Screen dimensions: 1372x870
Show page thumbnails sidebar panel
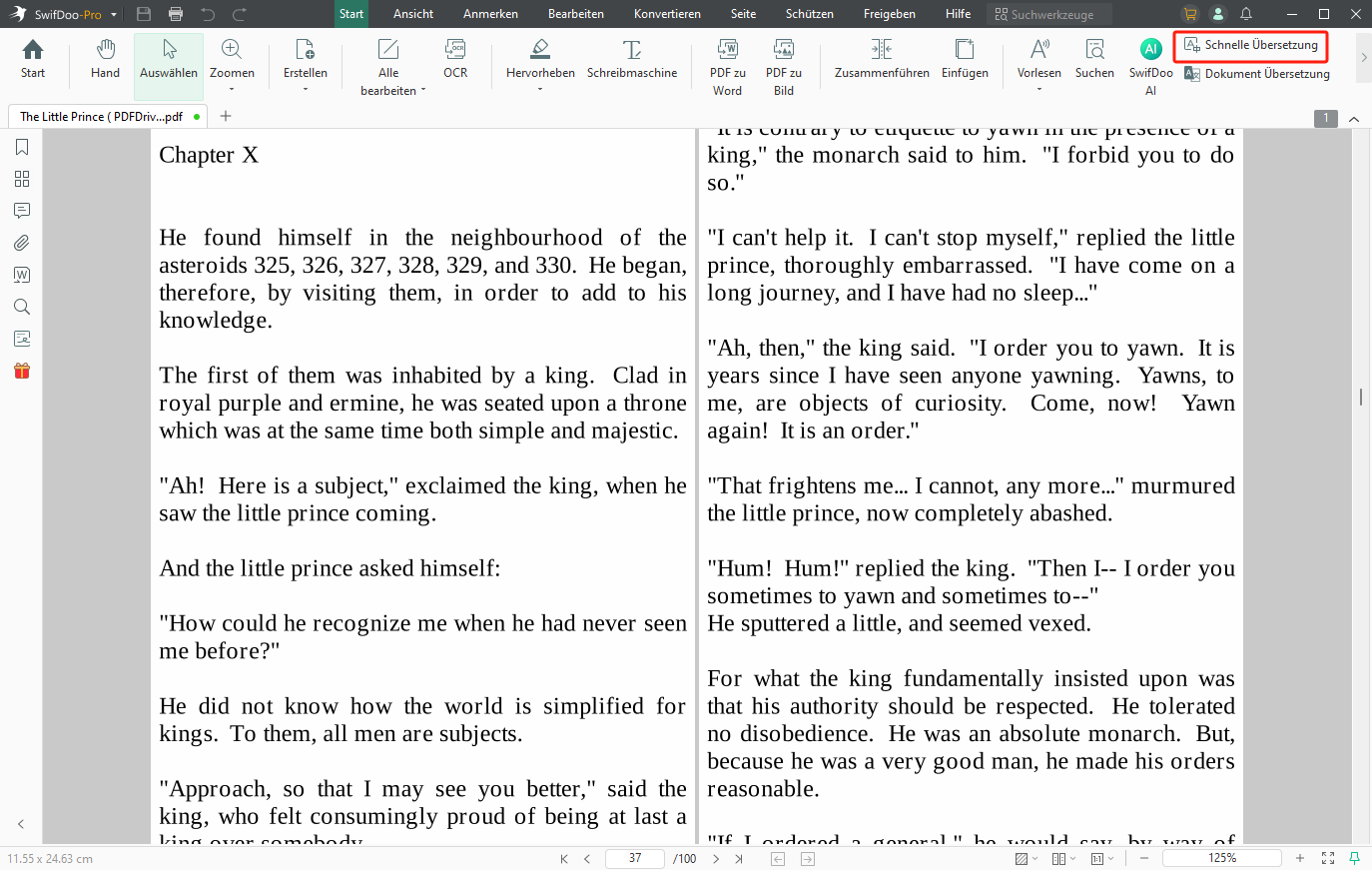[x=22, y=179]
